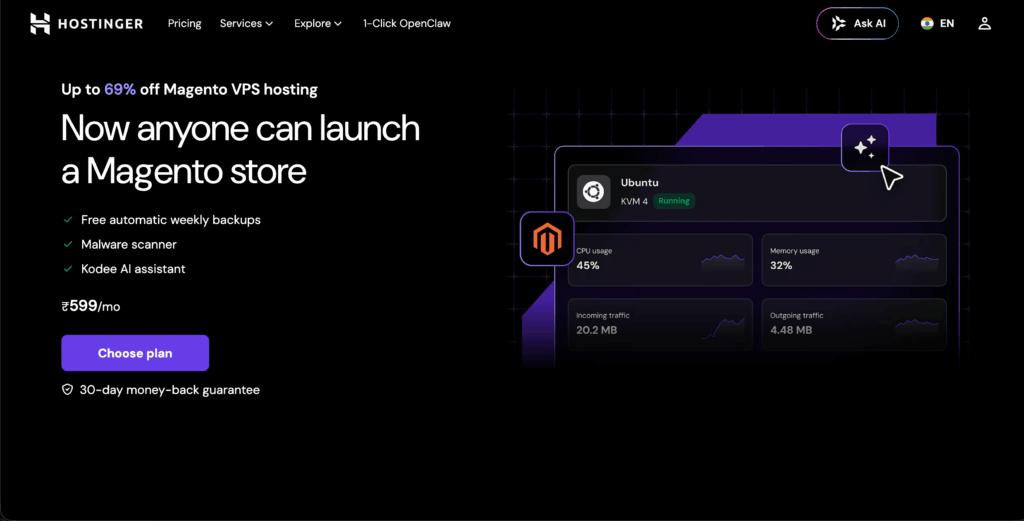Screen dimensions: 1024x521
Task: Click the checkmark beside Malware scanner
Action: point(68,244)
